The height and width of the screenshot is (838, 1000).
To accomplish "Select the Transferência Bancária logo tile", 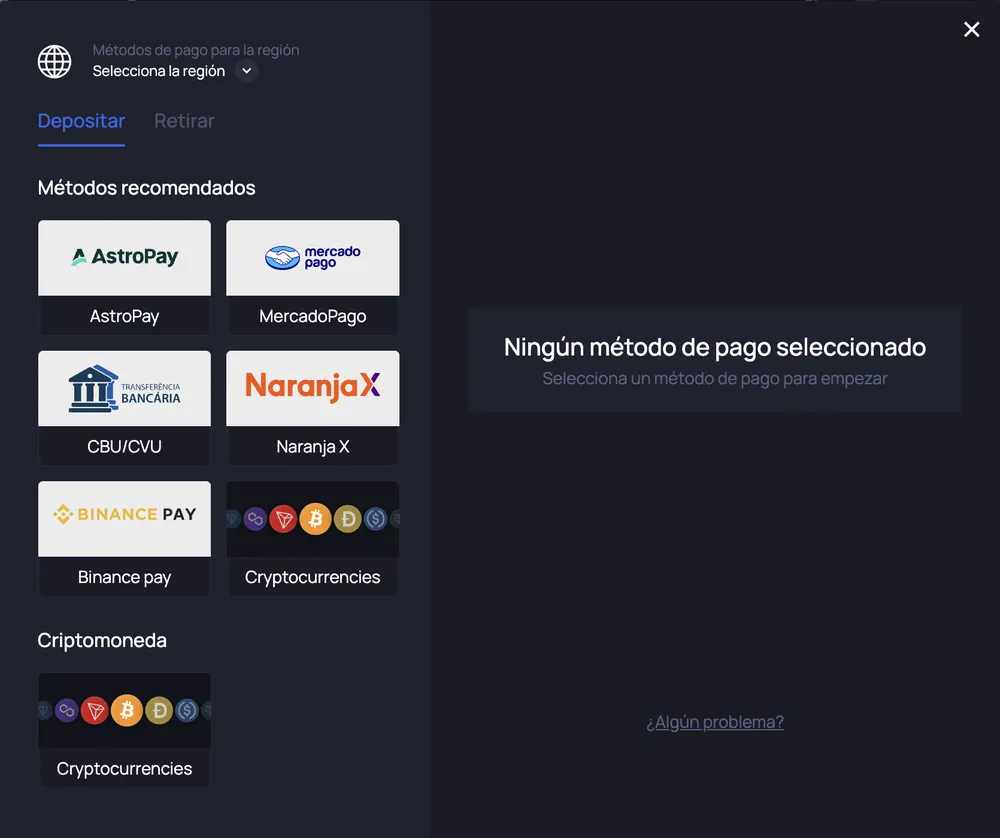I will [x=124, y=388].
